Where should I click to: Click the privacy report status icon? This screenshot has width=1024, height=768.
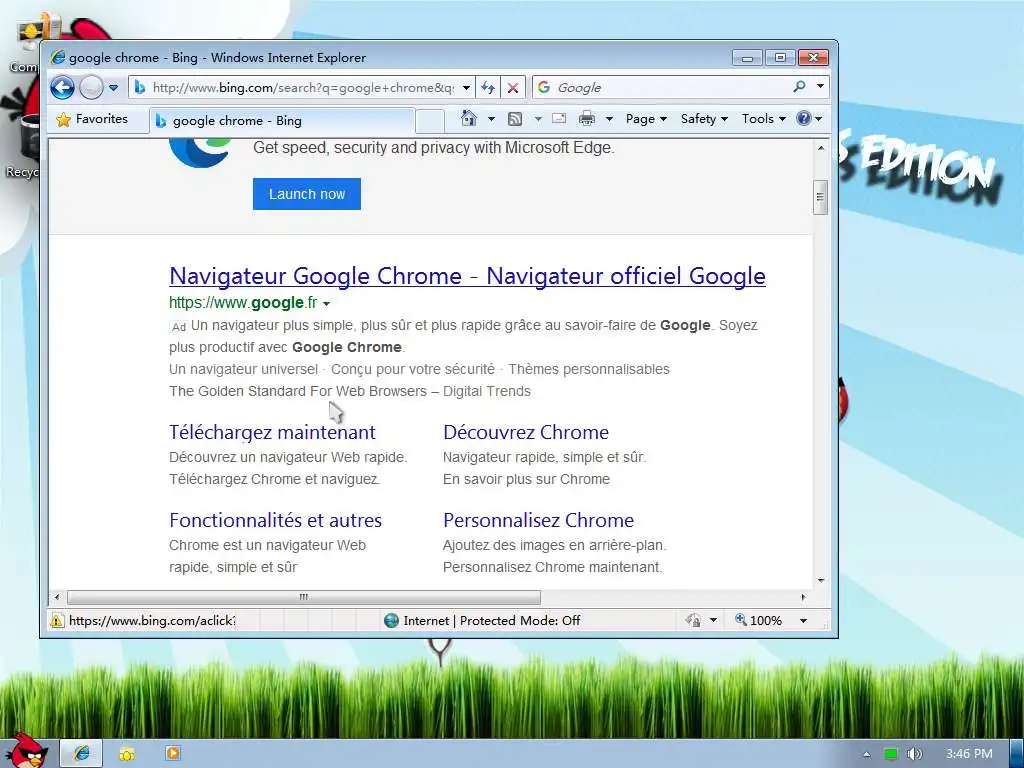(693, 620)
